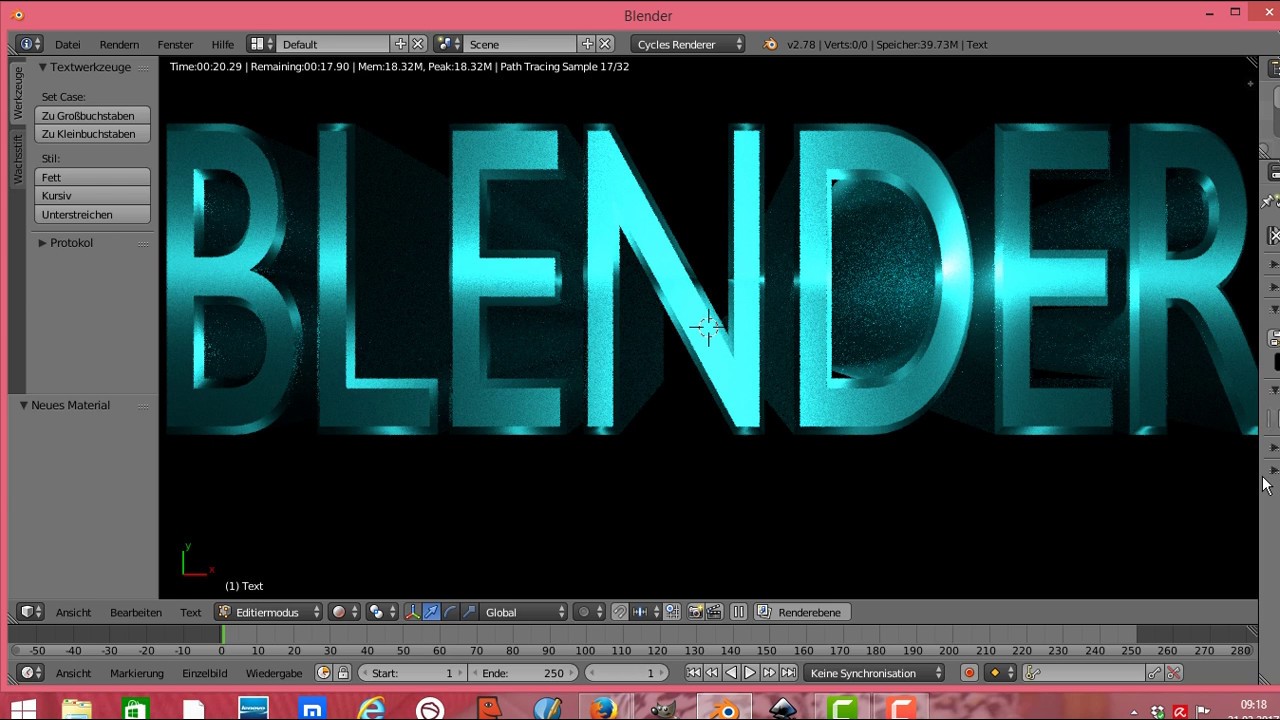Open the Editiermodus mode dropdown

269,612
